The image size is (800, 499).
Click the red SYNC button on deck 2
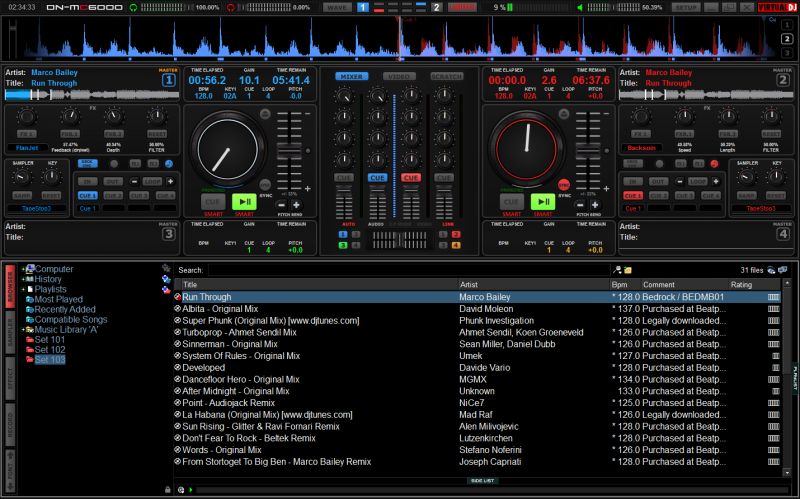(564, 185)
